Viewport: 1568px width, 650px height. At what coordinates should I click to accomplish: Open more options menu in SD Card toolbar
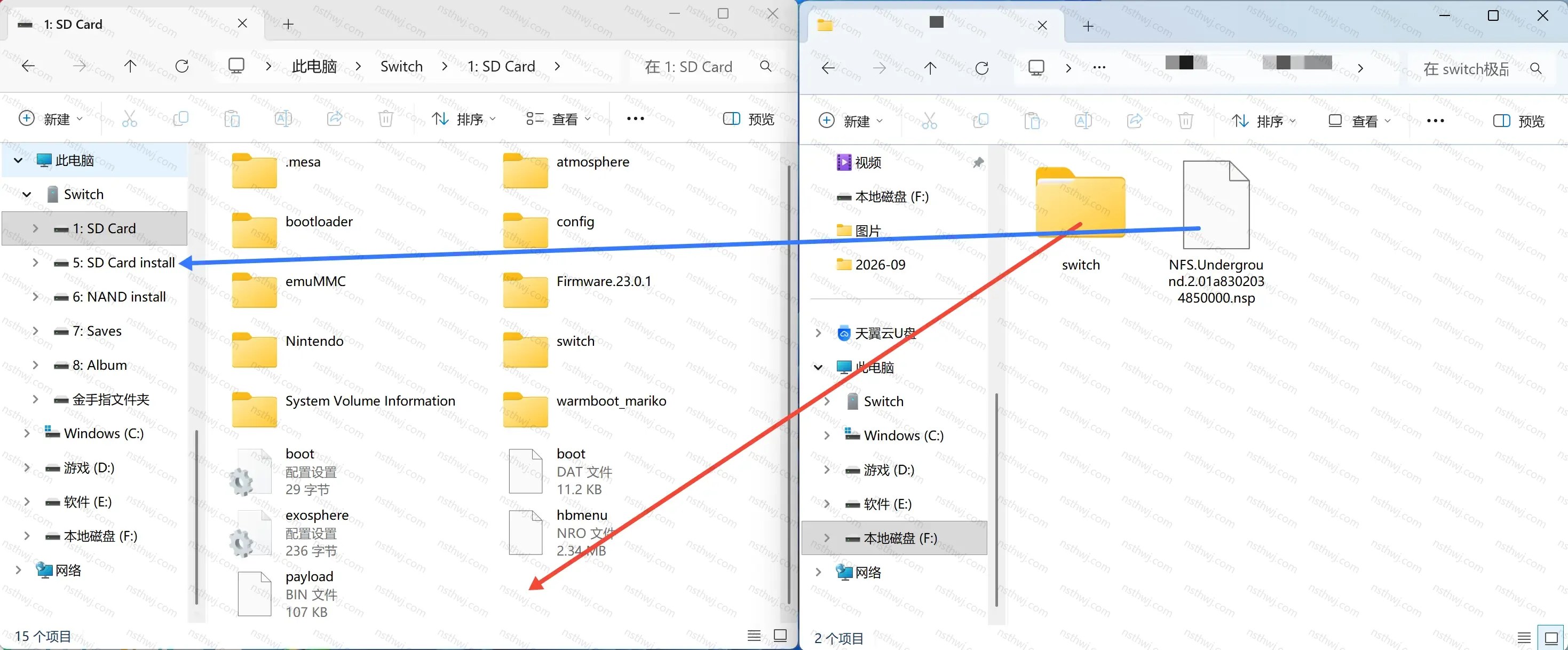635,118
